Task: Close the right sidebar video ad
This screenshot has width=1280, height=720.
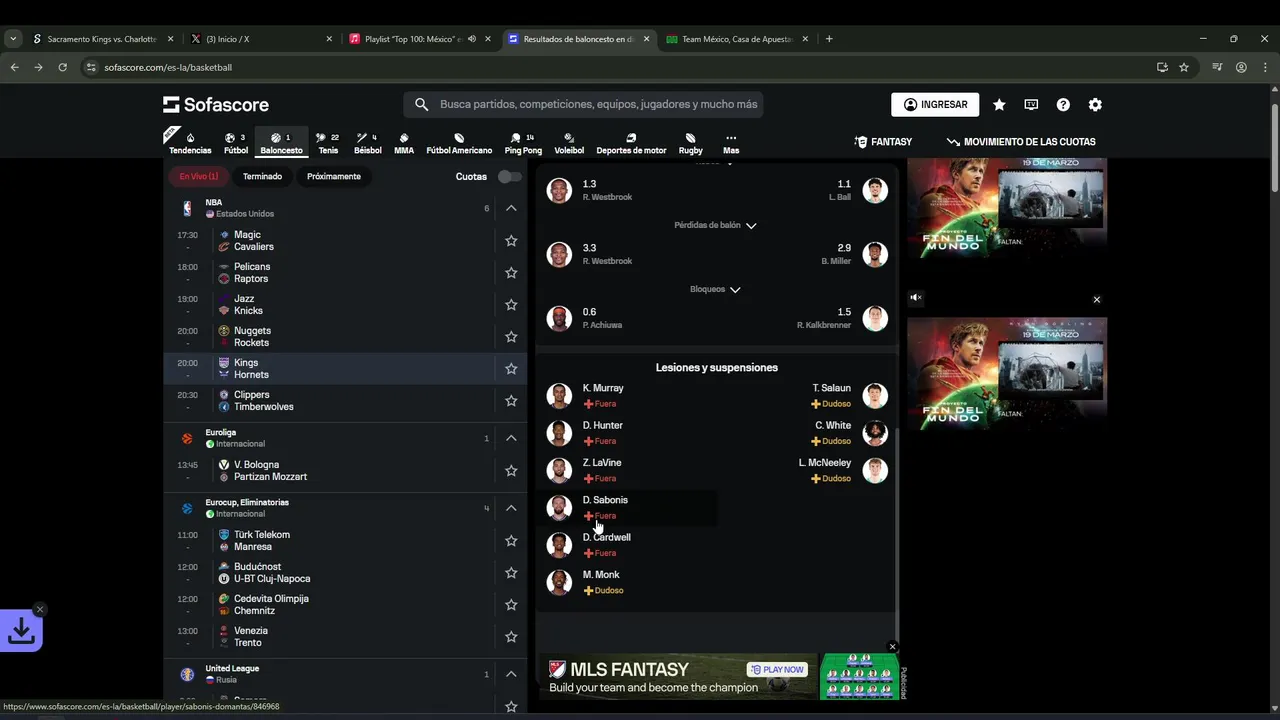Action: point(1096,299)
